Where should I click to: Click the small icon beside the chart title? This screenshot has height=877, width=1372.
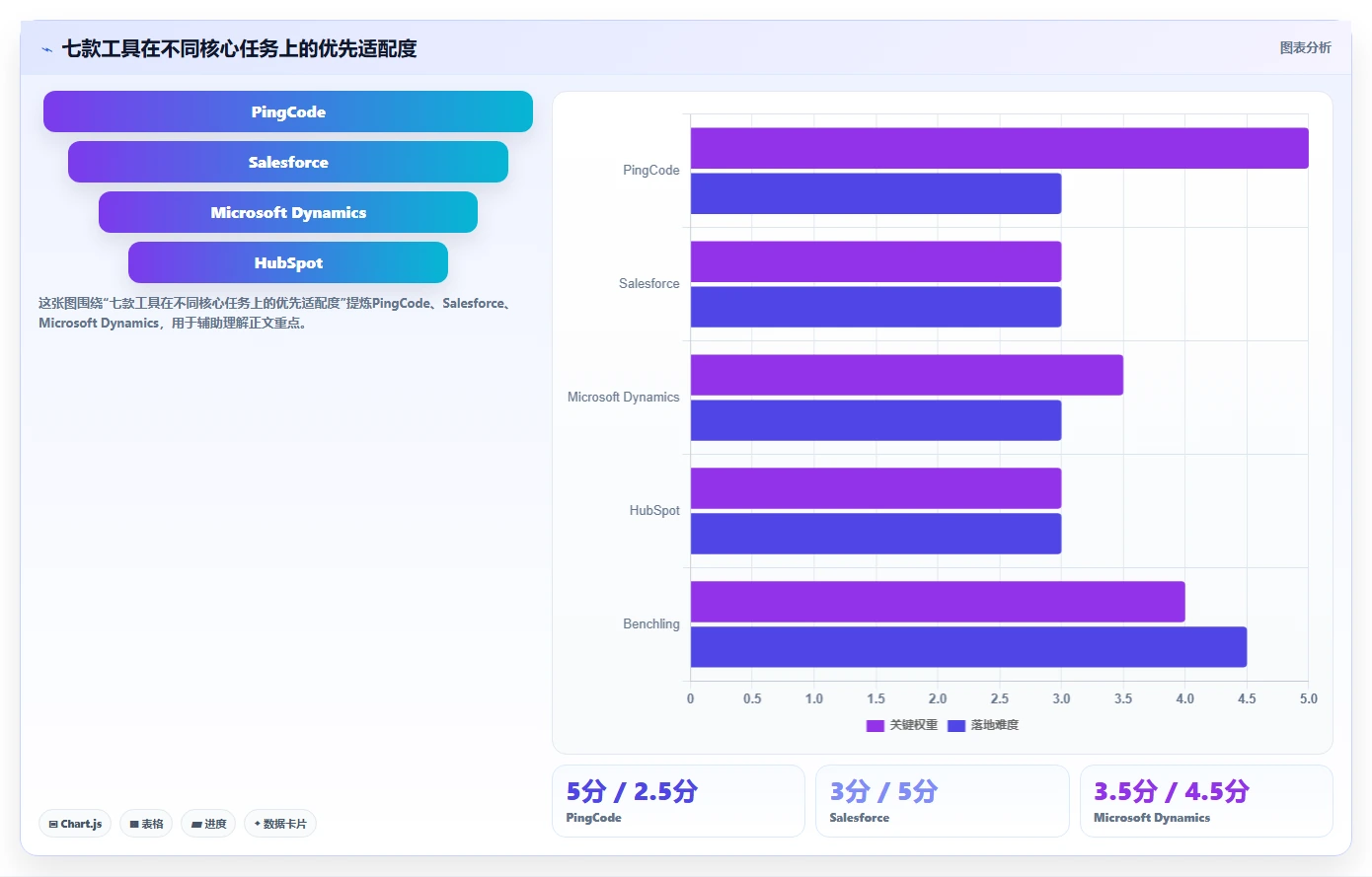(46, 49)
